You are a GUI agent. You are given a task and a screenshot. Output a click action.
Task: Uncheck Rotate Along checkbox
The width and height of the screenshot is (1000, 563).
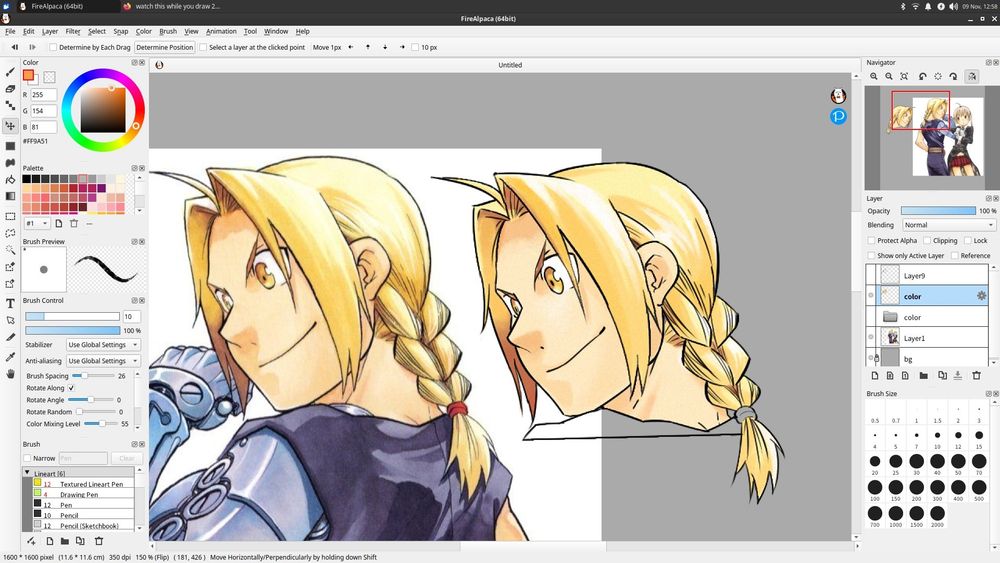(x=71, y=388)
